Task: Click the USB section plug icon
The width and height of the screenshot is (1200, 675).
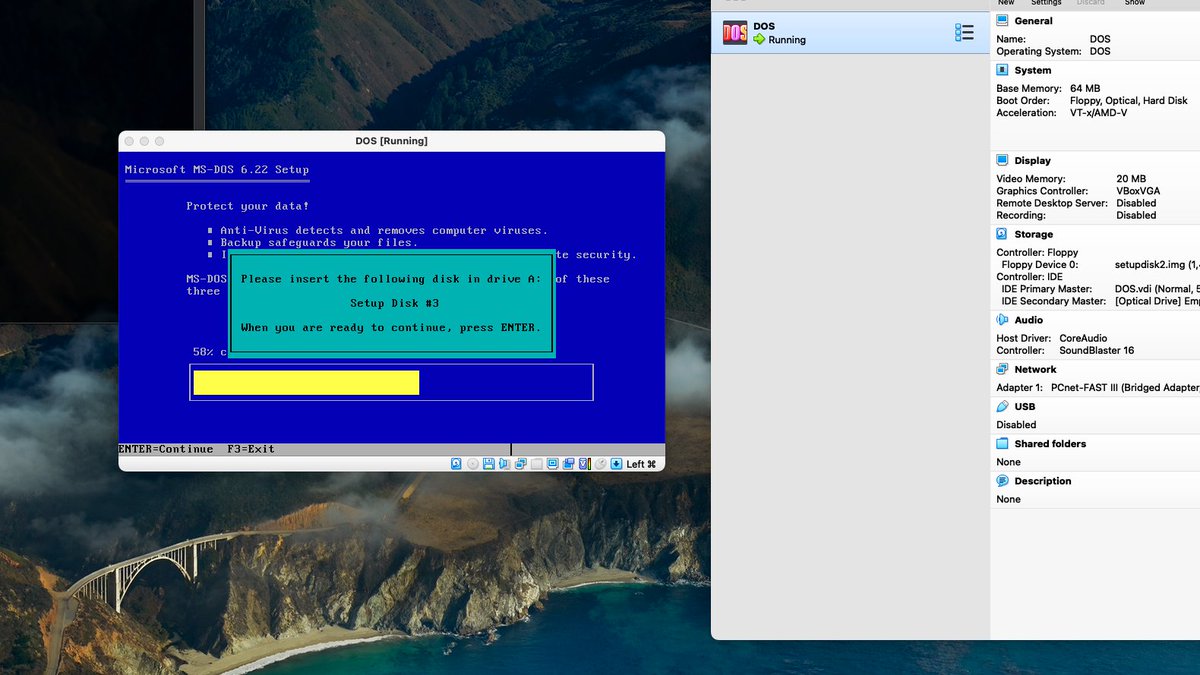Action: click(1003, 406)
